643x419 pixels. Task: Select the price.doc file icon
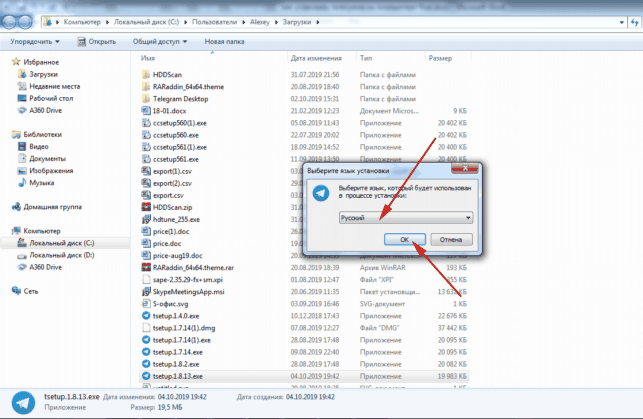(x=146, y=244)
